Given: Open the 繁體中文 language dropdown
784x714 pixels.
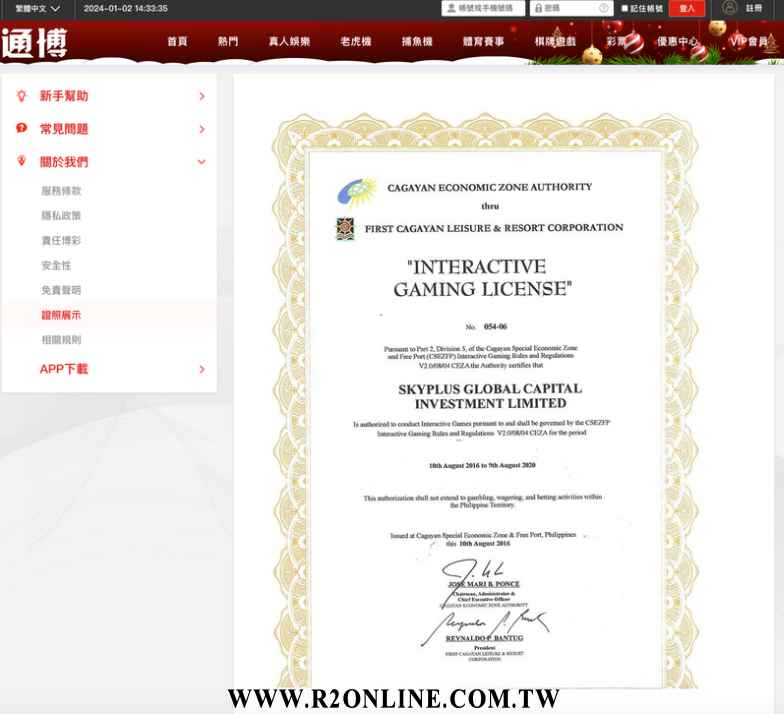Looking at the screenshot, I should (38, 8).
